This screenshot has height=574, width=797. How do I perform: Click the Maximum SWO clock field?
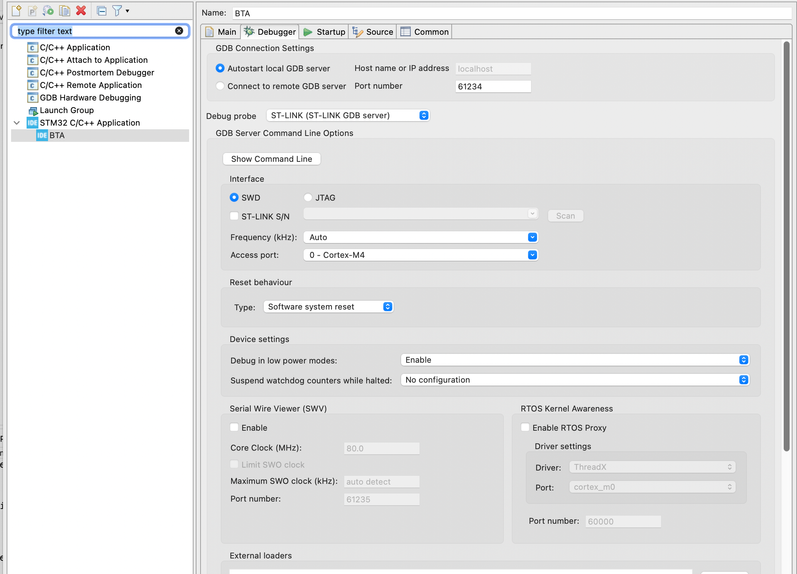[x=382, y=481]
